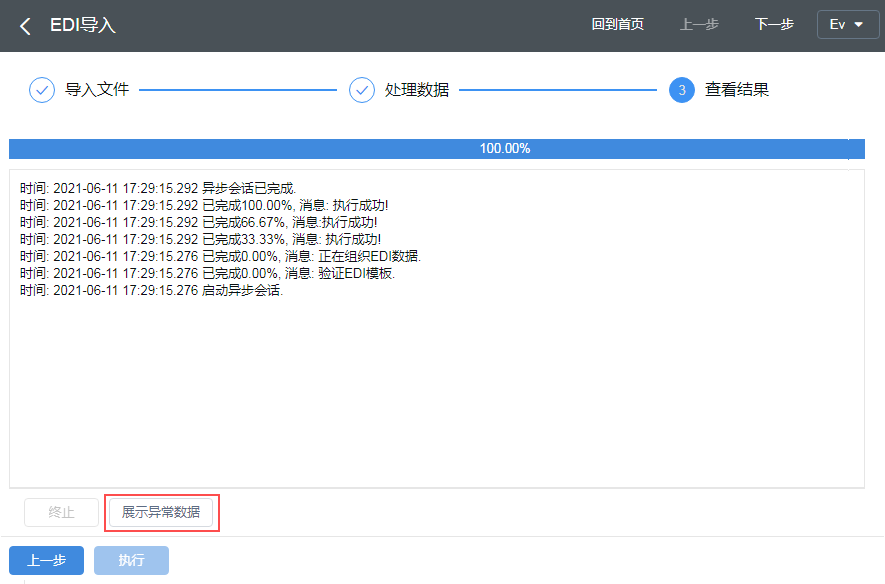Click 上一步 in the top header bar
The width and height of the screenshot is (885, 584).
click(x=699, y=25)
